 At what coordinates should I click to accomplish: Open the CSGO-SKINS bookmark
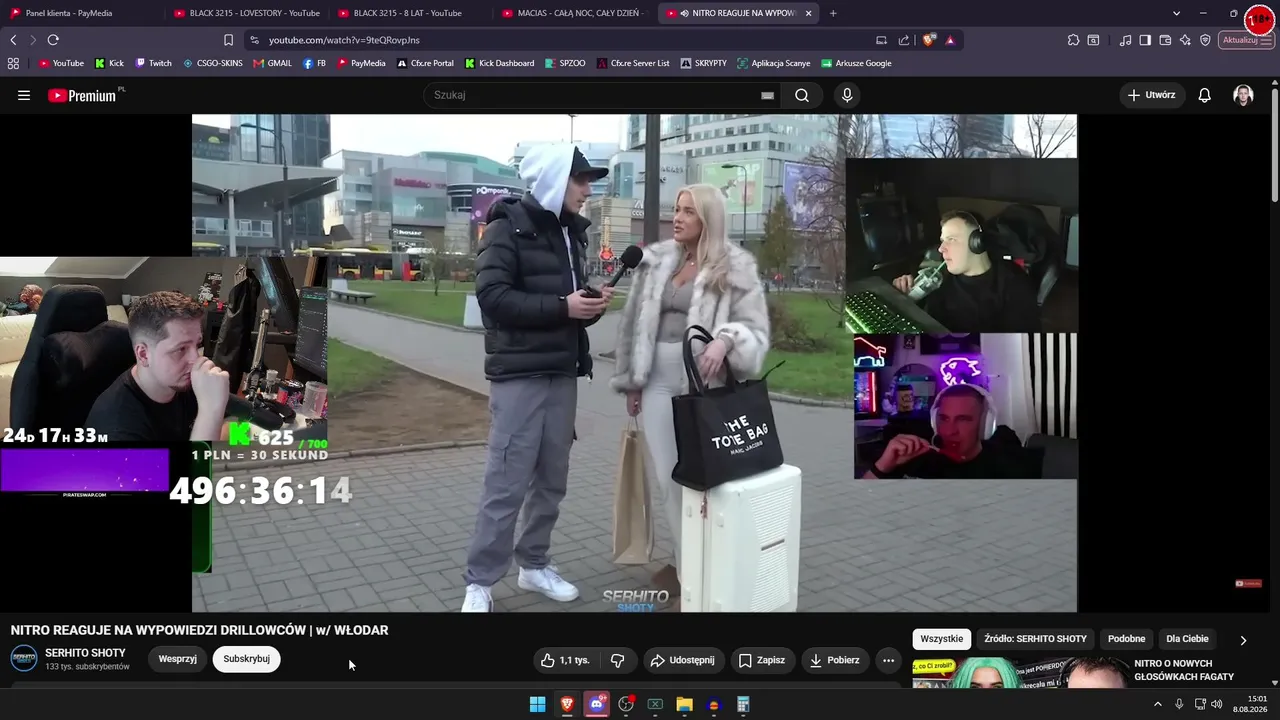pyautogui.click(x=213, y=63)
